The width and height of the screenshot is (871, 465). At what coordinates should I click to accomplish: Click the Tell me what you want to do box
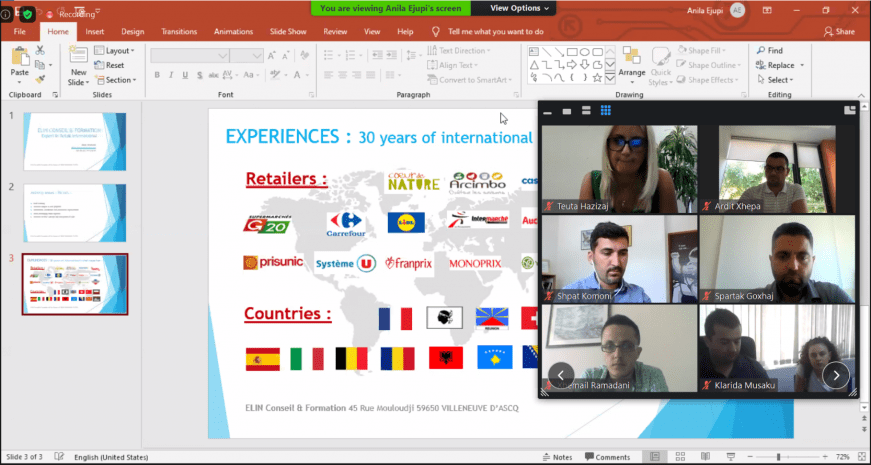pyautogui.click(x=495, y=32)
